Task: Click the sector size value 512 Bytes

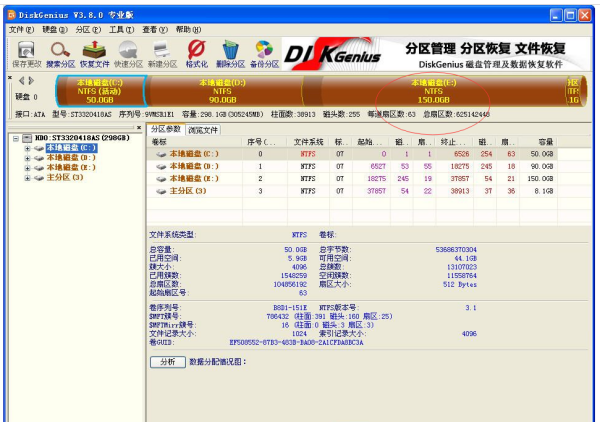Action: pyautogui.click(x=460, y=284)
